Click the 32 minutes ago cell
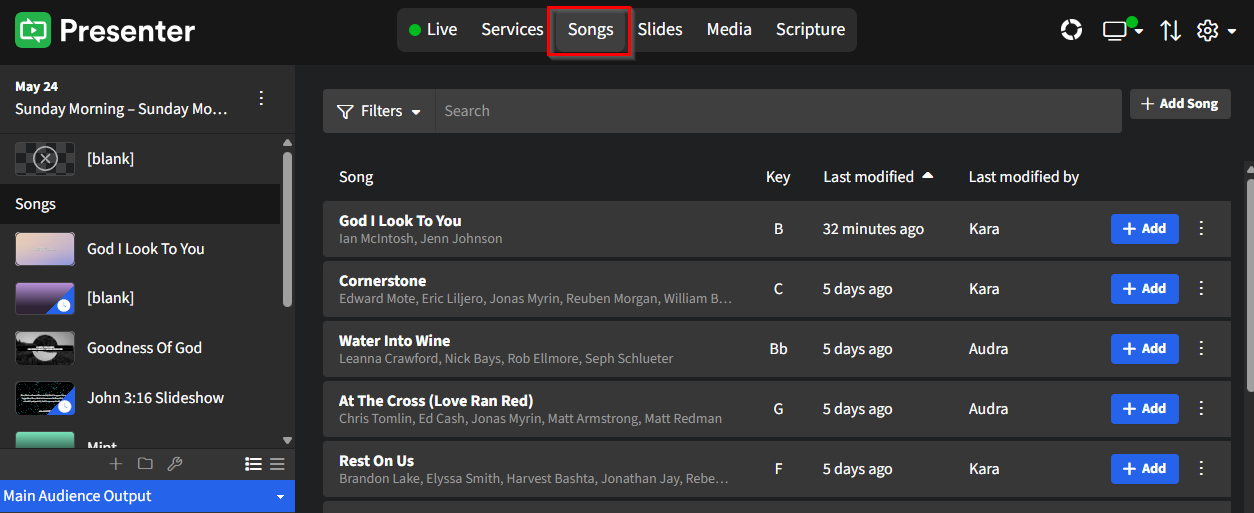Screen dimensions: 1254x513 (x=873, y=229)
